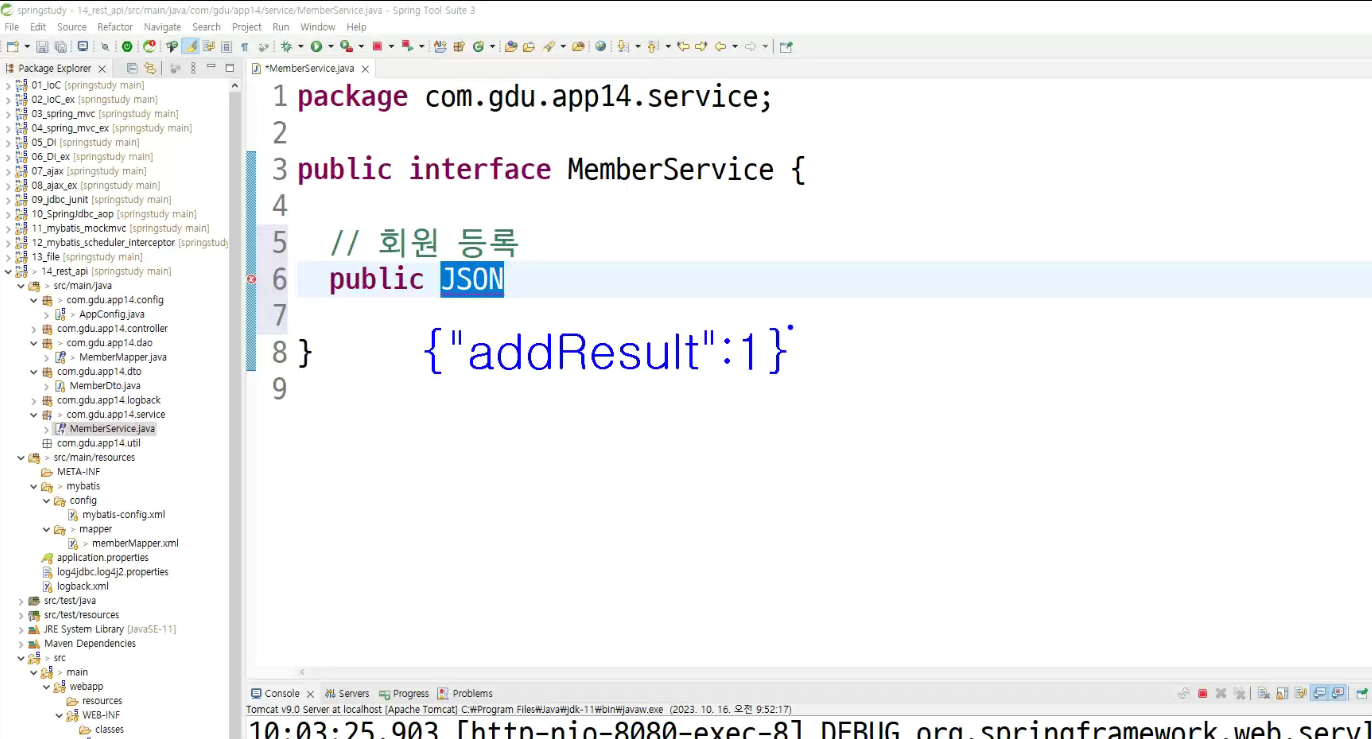Click the red Stop toolbar icon
This screenshot has width=1372, height=739.
[377, 46]
